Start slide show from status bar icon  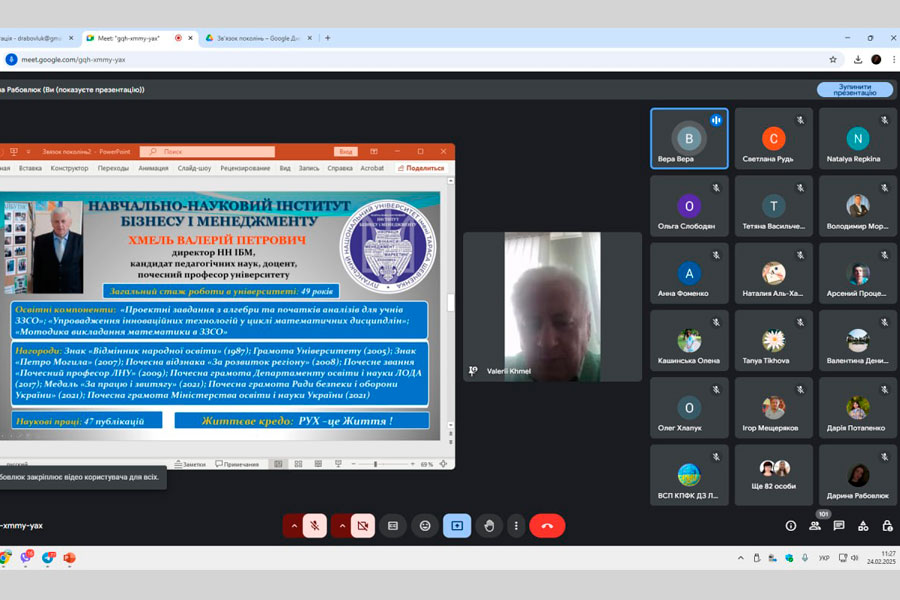coord(338,464)
